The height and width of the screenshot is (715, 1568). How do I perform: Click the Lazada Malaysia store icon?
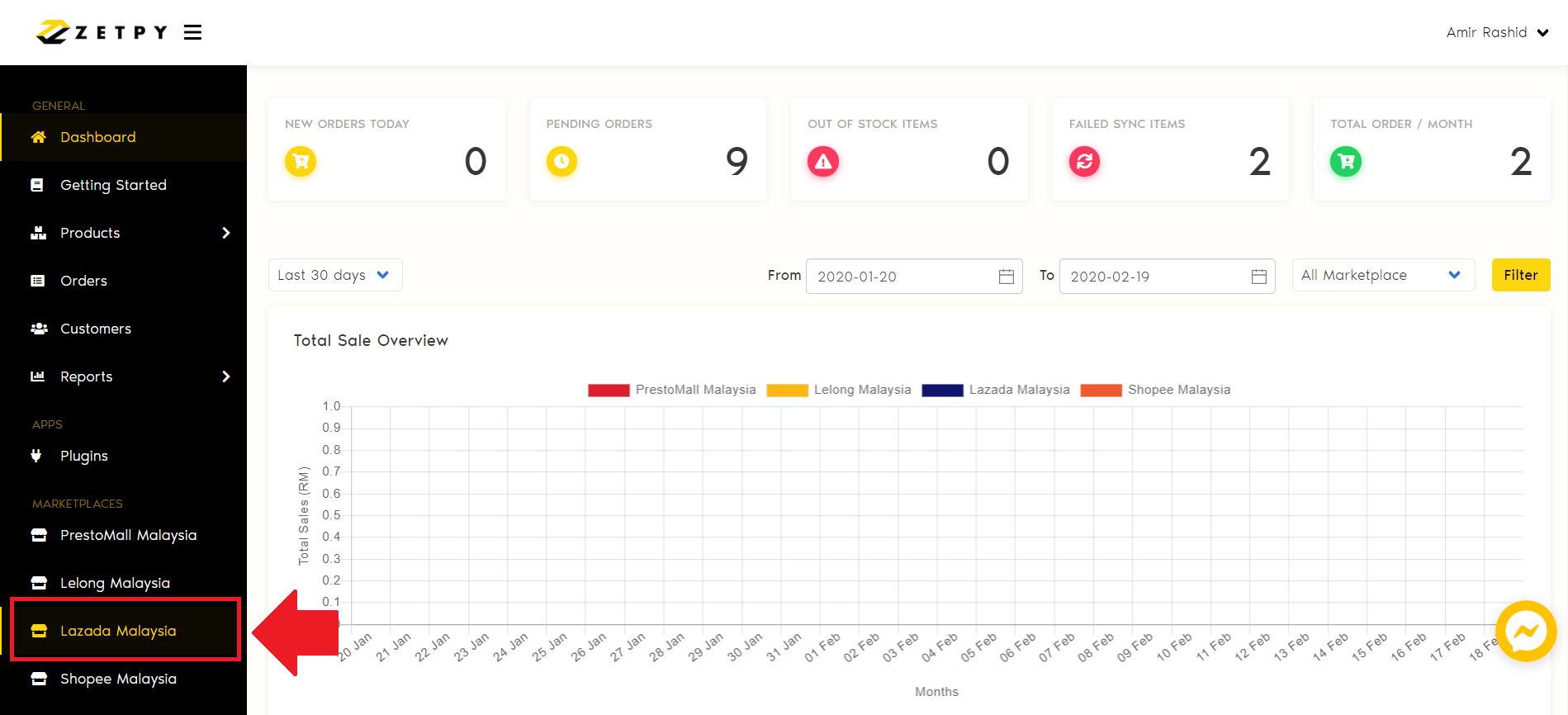(39, 631)
